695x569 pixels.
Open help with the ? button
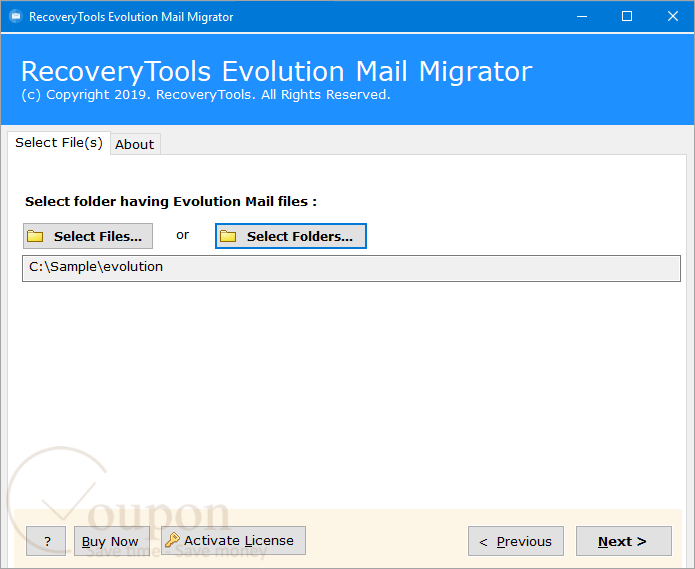pyautogui.click(x=46, y=541)
